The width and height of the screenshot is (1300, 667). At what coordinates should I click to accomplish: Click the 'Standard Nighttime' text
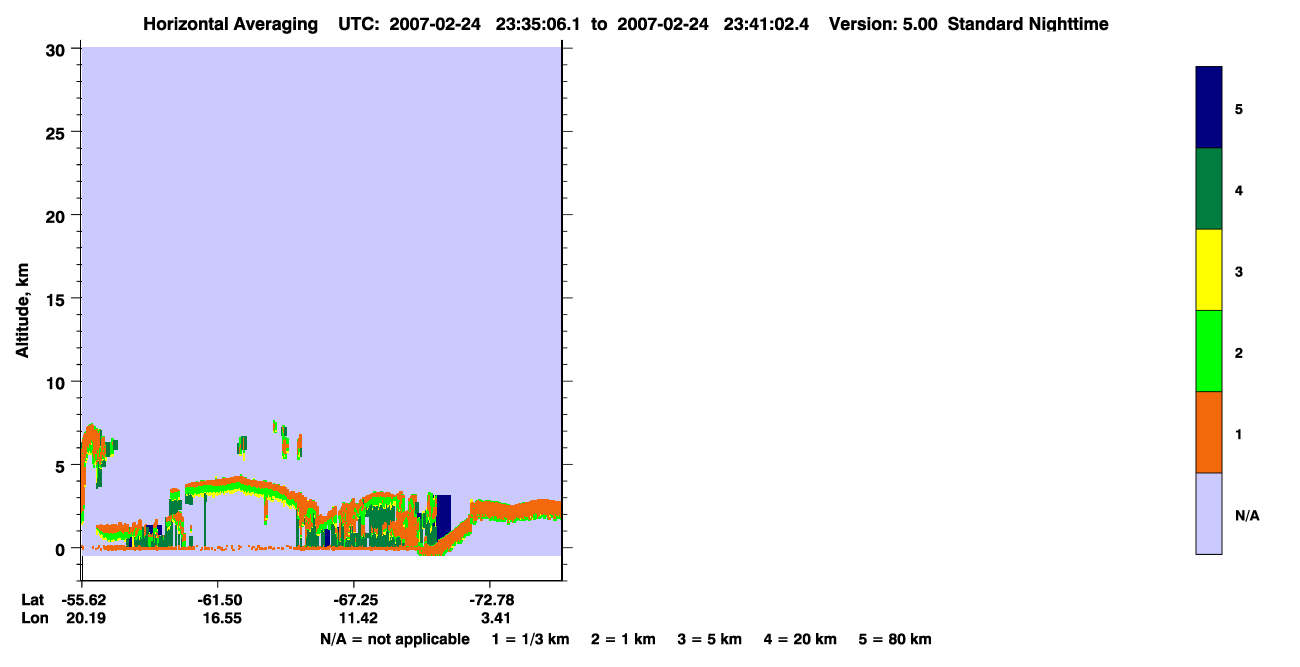(x=1028, y=24)
